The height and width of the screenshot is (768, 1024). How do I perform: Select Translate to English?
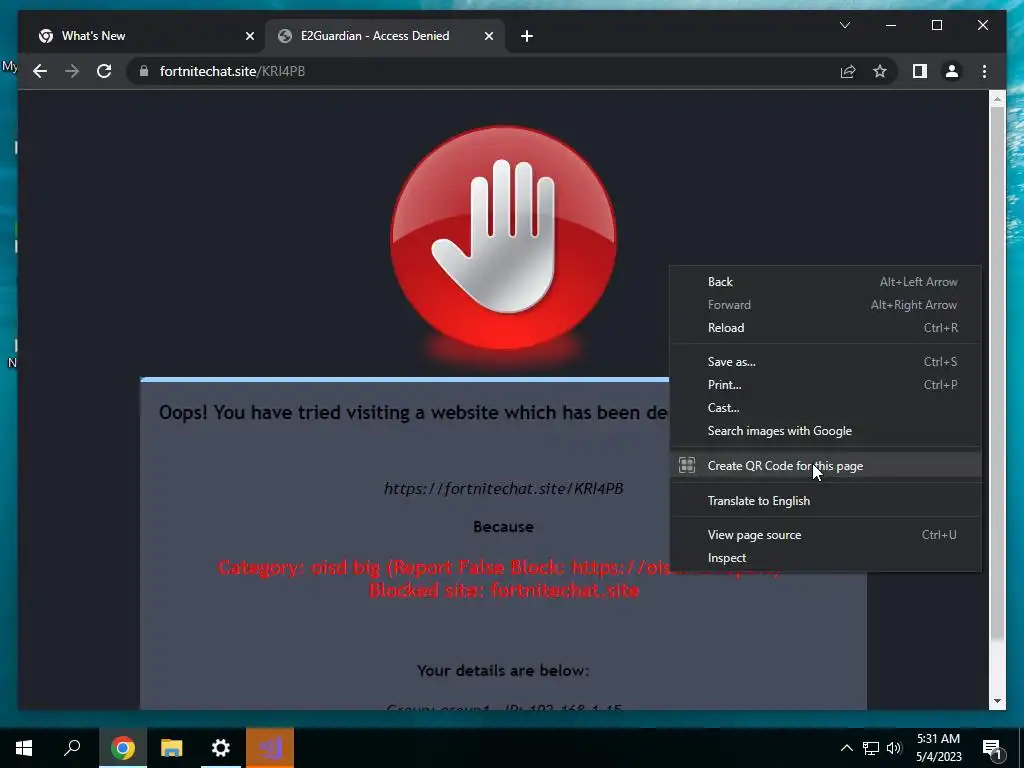pyautogui.click(x=826, y=501)
